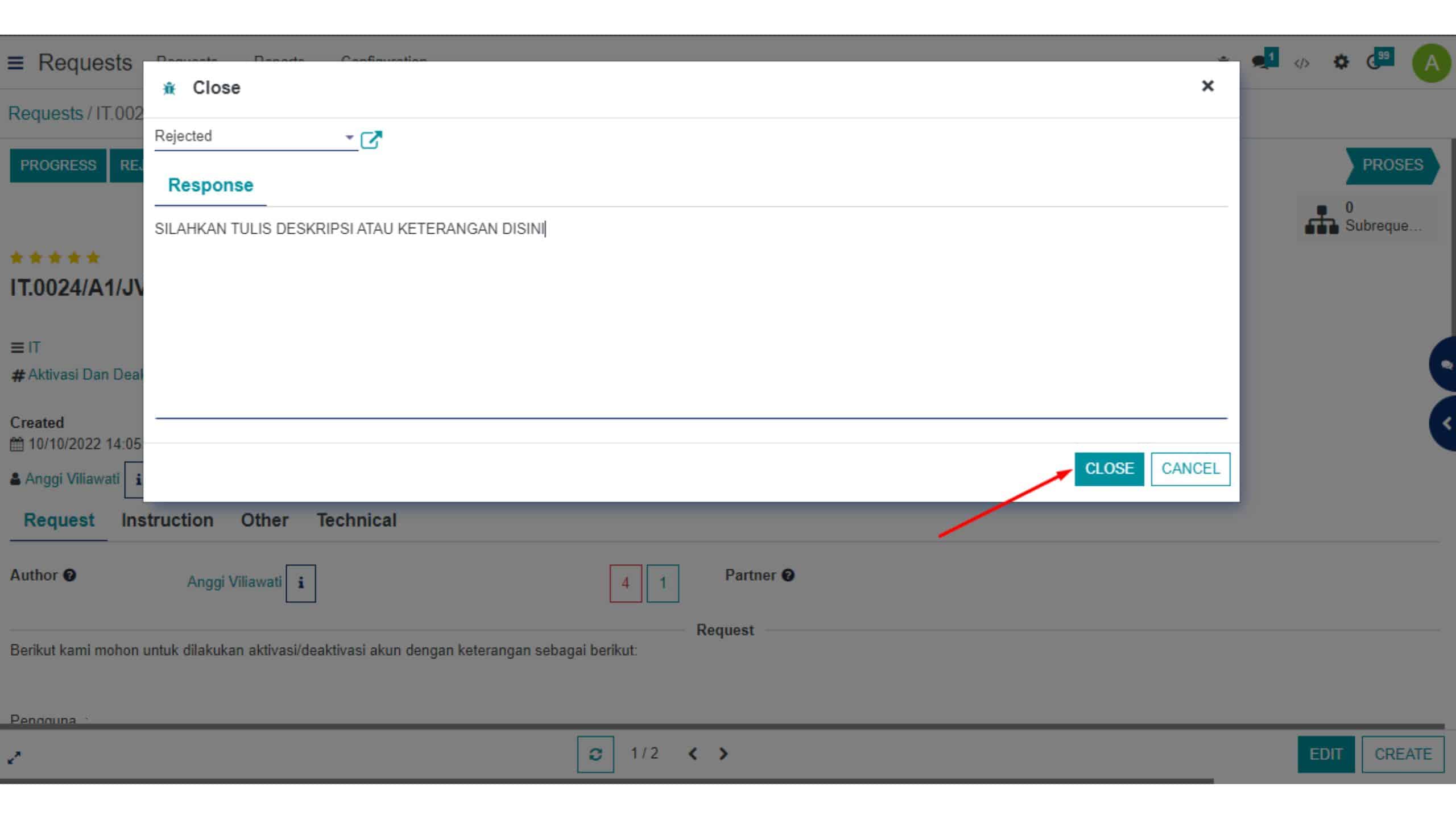Open the hamburger apps menu
Image resolution: width=1456 pixels, height=819 pixels.
tap(15, 63)
